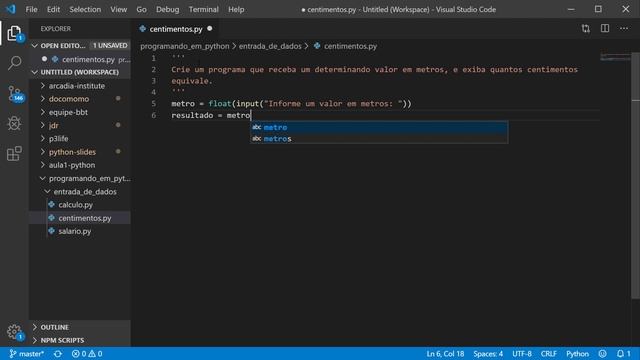Open the More Actions ellipsis menu
Screen dimensions: 640x360
tap(624, 29)
